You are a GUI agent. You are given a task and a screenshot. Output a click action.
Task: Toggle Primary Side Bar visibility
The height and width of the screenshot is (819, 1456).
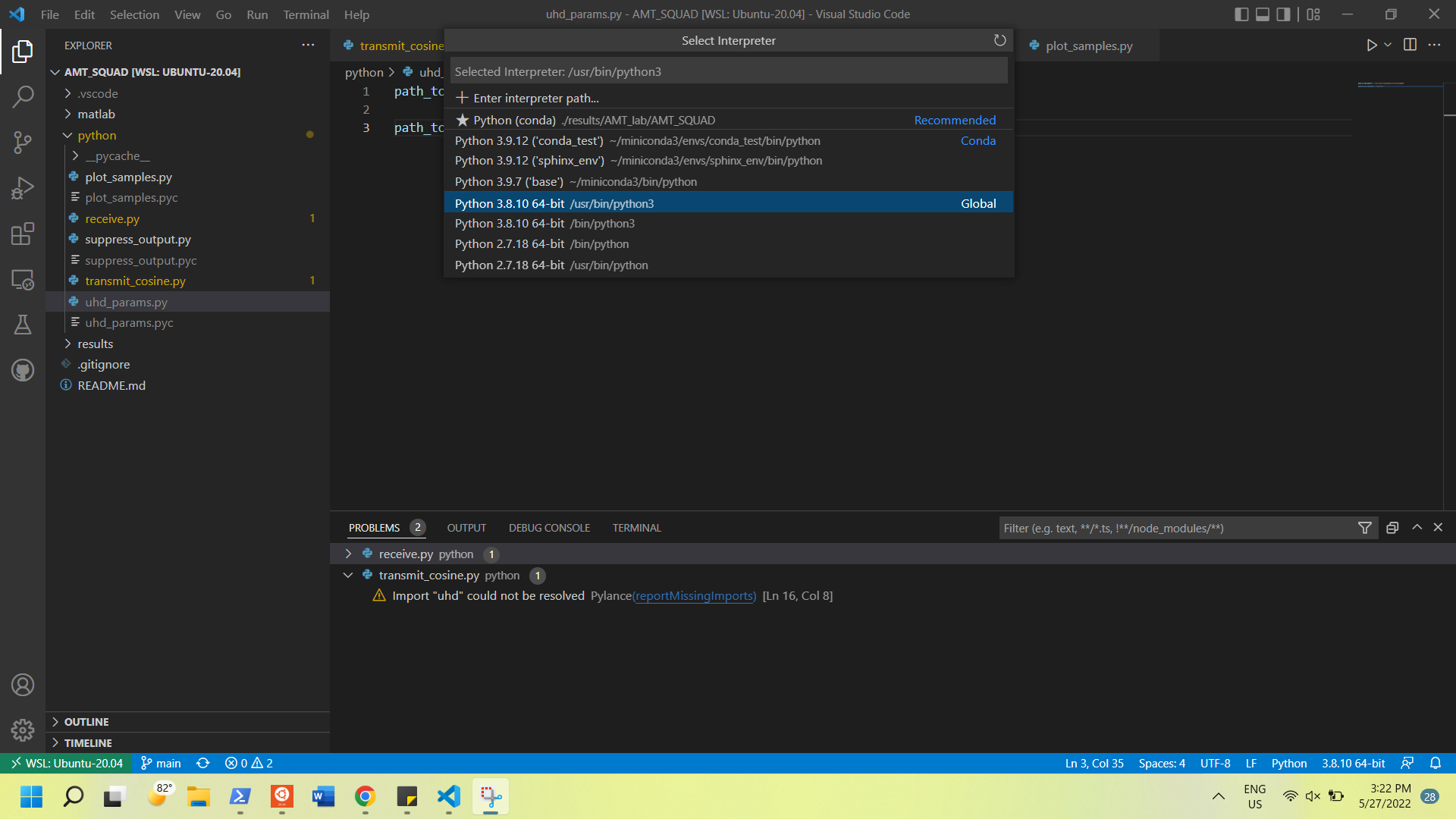(1241, 14)
